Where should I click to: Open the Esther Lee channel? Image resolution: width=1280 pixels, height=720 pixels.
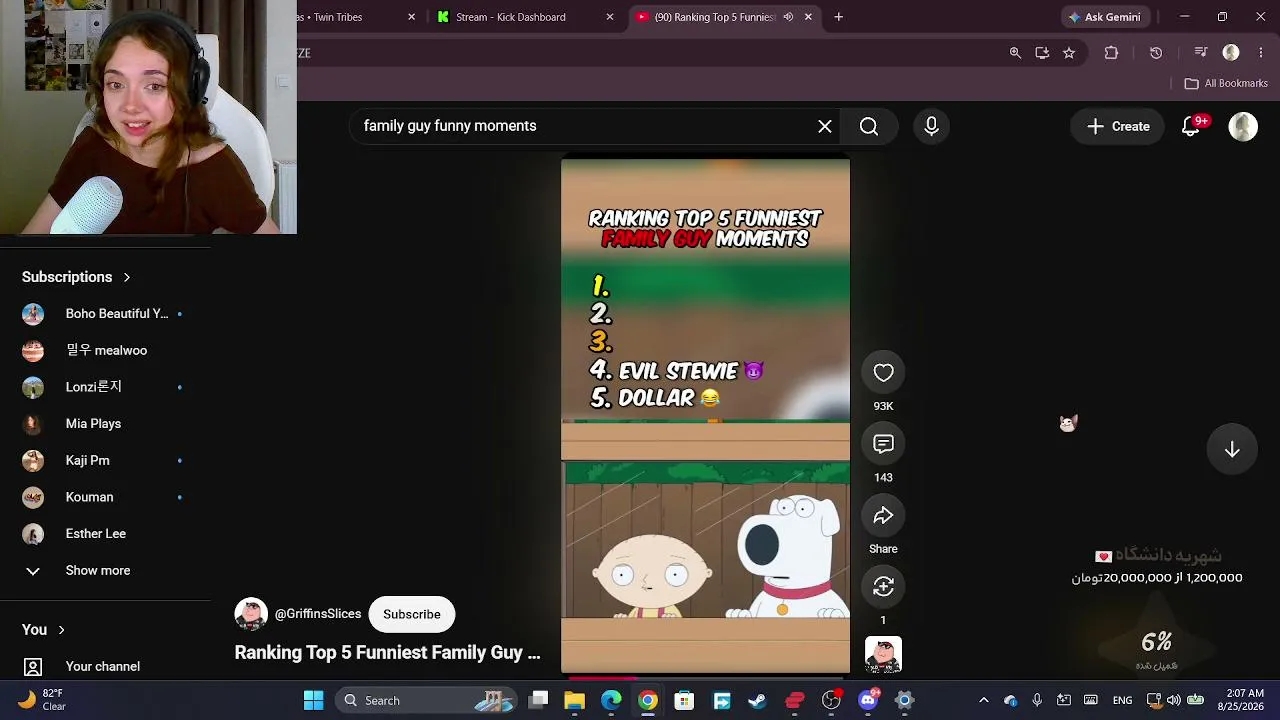105,534
